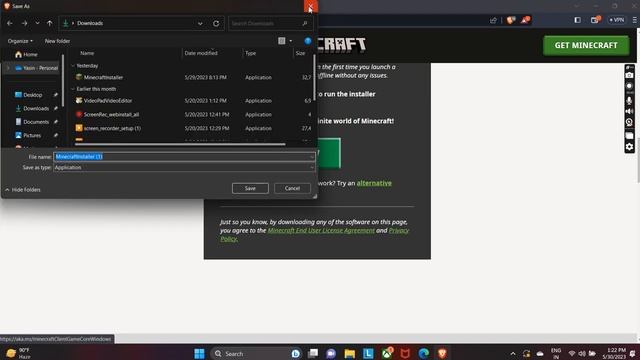Screen dimensions: 640x360
Task: Click browser share page icon
Action: (493, 20)
